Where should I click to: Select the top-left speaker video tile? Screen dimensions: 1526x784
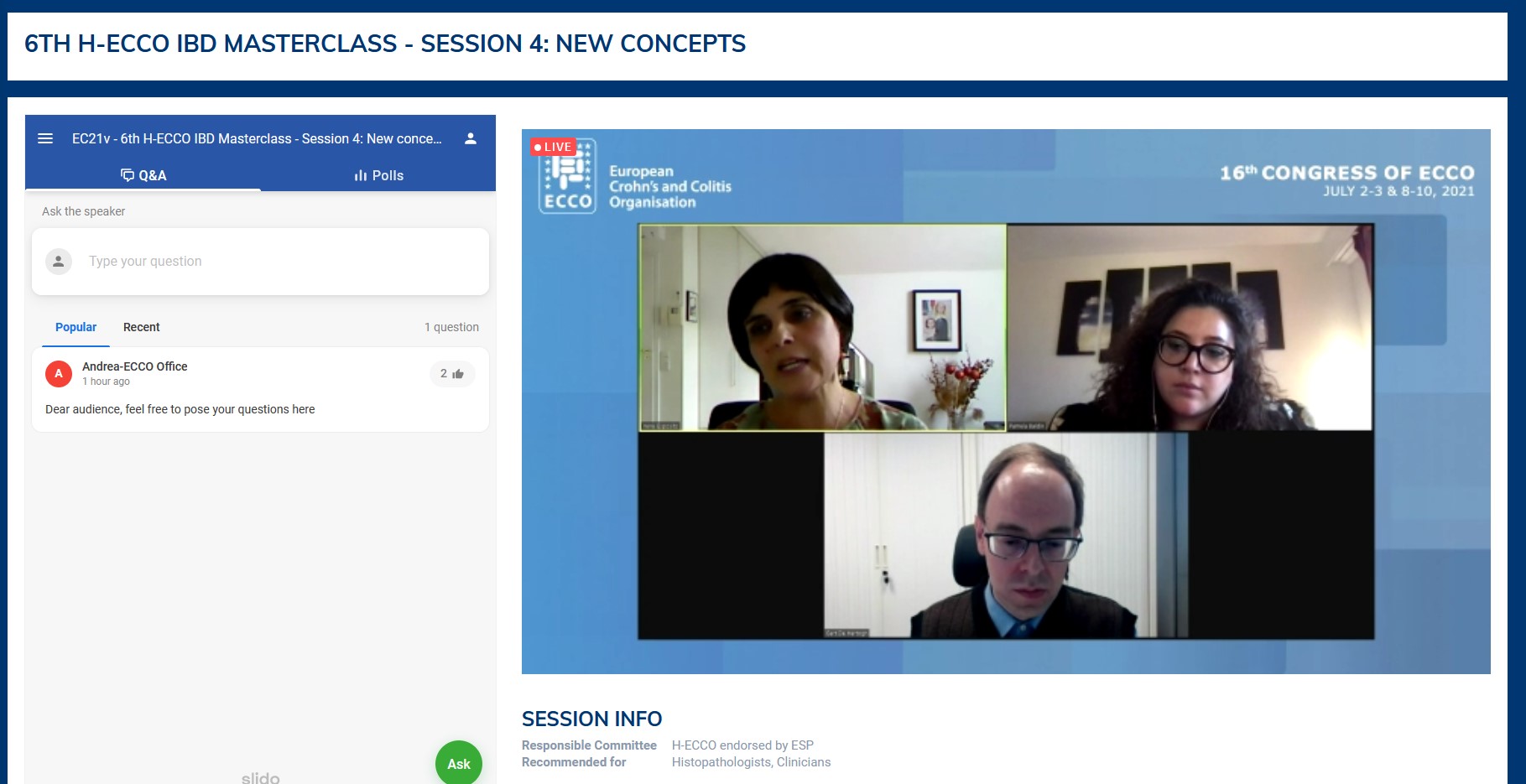823,328
